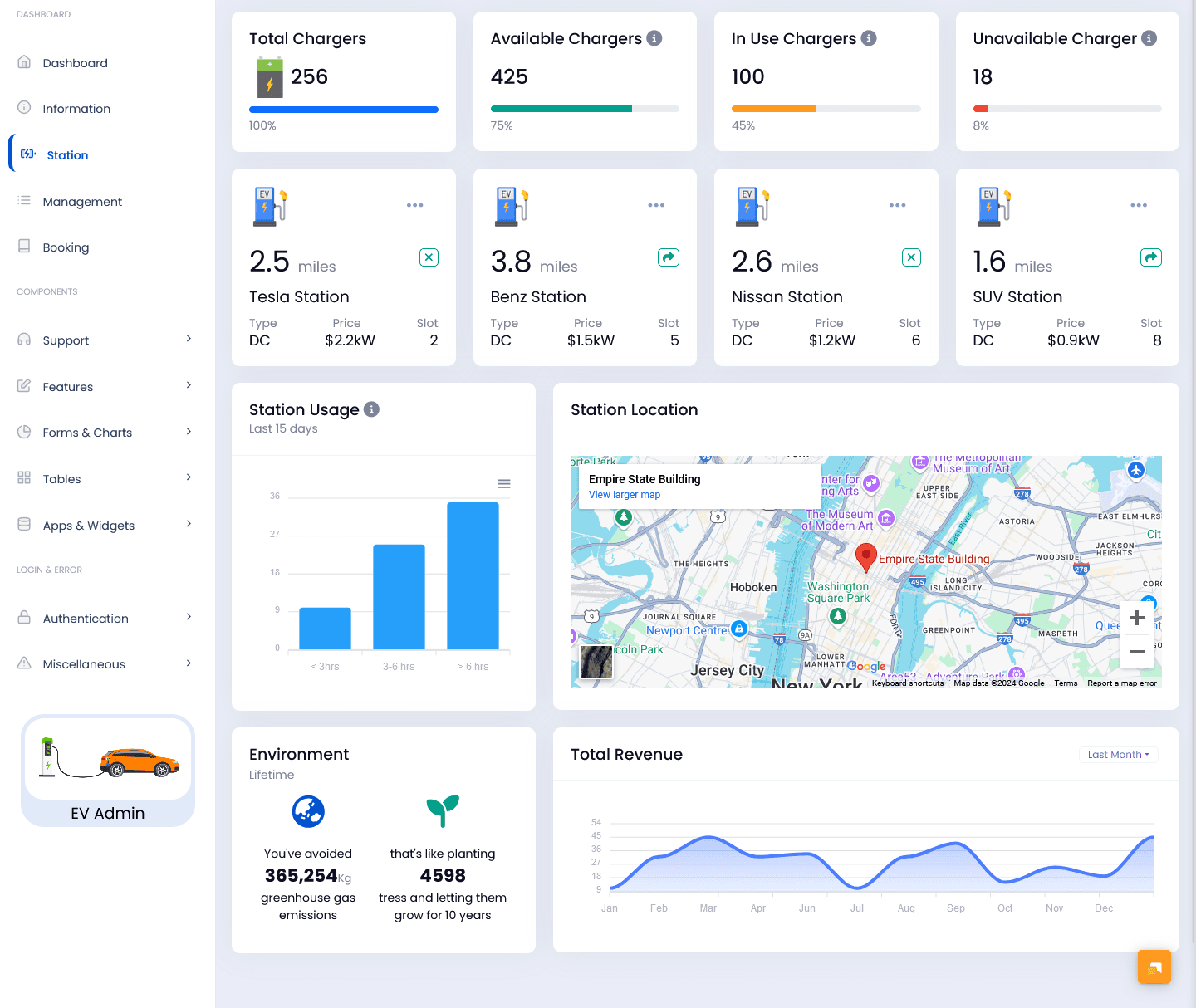The width and height of the screenshot is (1196, 1008).
Task: Click the Support headset icon
Action: click(24, 340)
